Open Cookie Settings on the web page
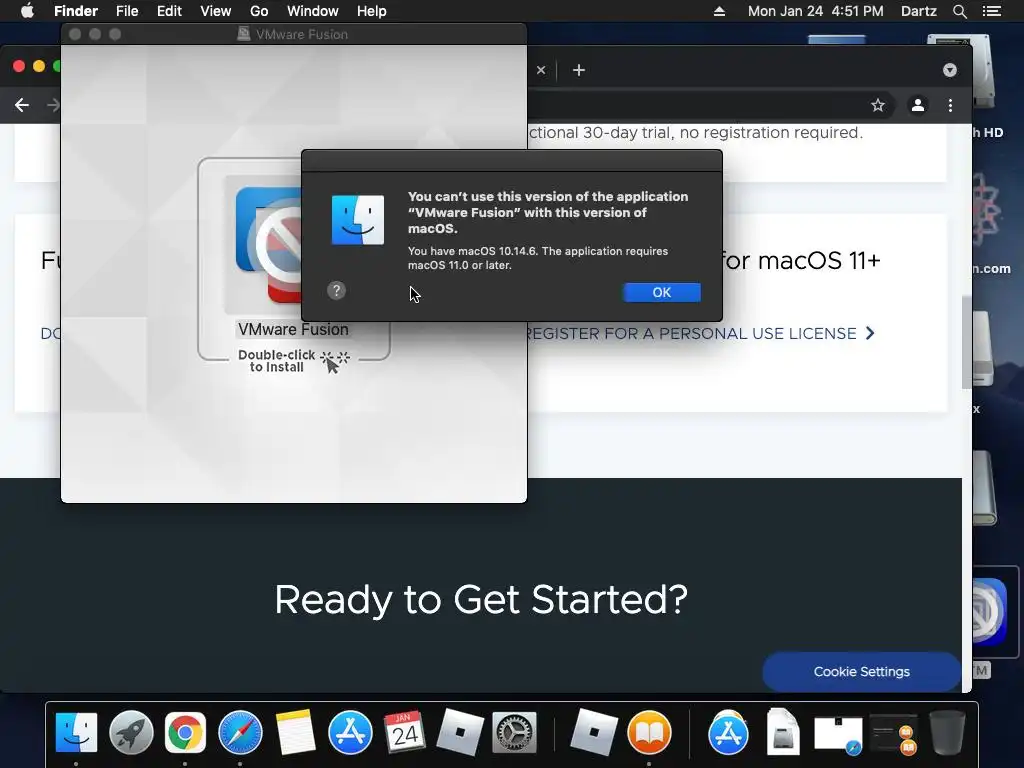The width and height of the screenshot is (1024, 768). tap(861, 671)
